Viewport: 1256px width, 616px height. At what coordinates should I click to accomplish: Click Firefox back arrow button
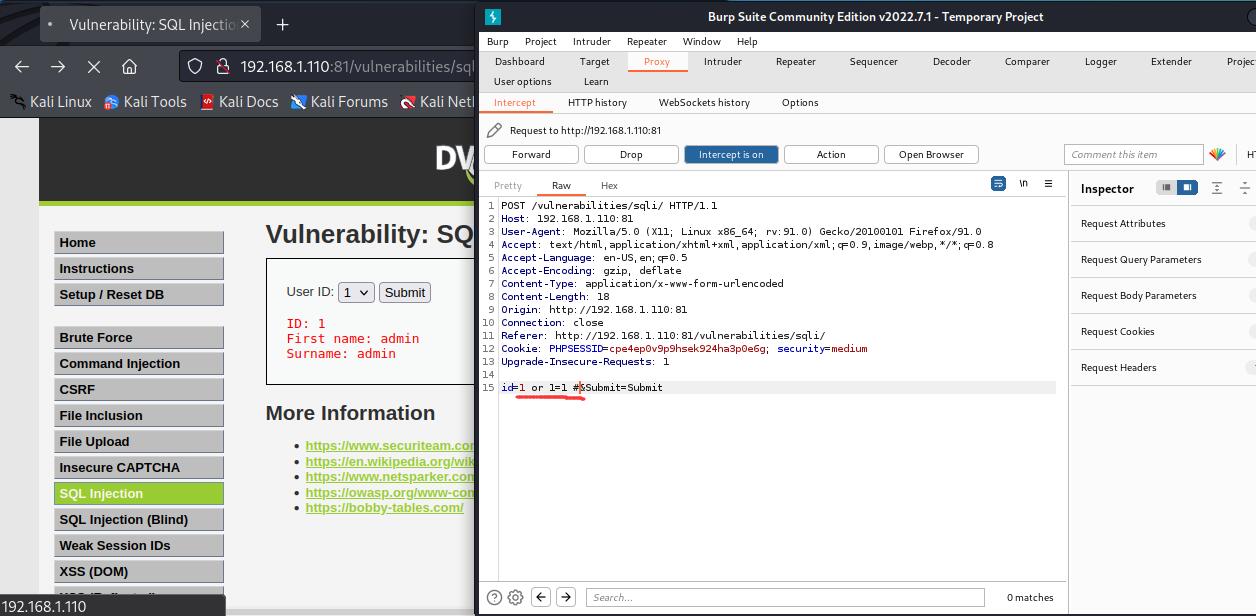pyautogui.click(x=22, y=66)
